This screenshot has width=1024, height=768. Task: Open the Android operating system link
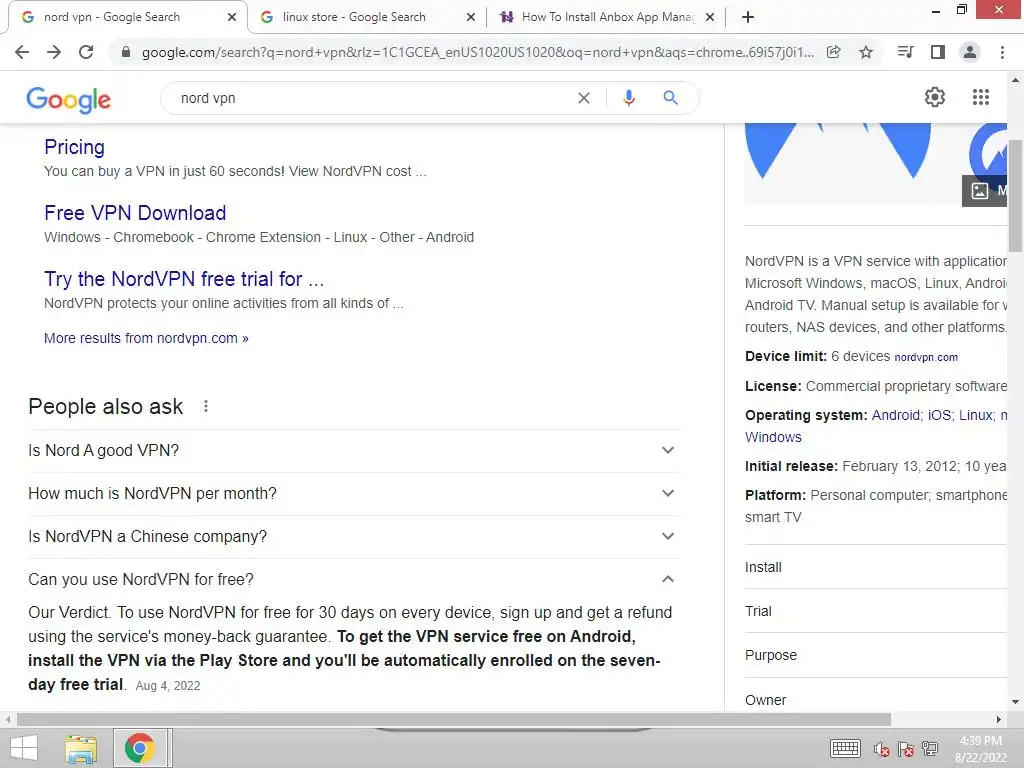tap(895, 415)
